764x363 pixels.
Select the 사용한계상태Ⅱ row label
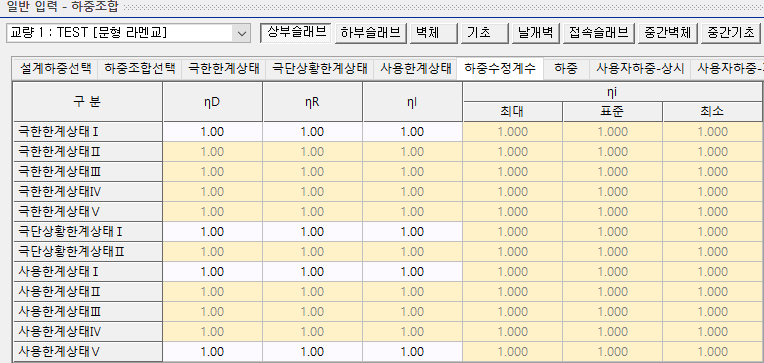pyautogui.click(x=88, y=291)
